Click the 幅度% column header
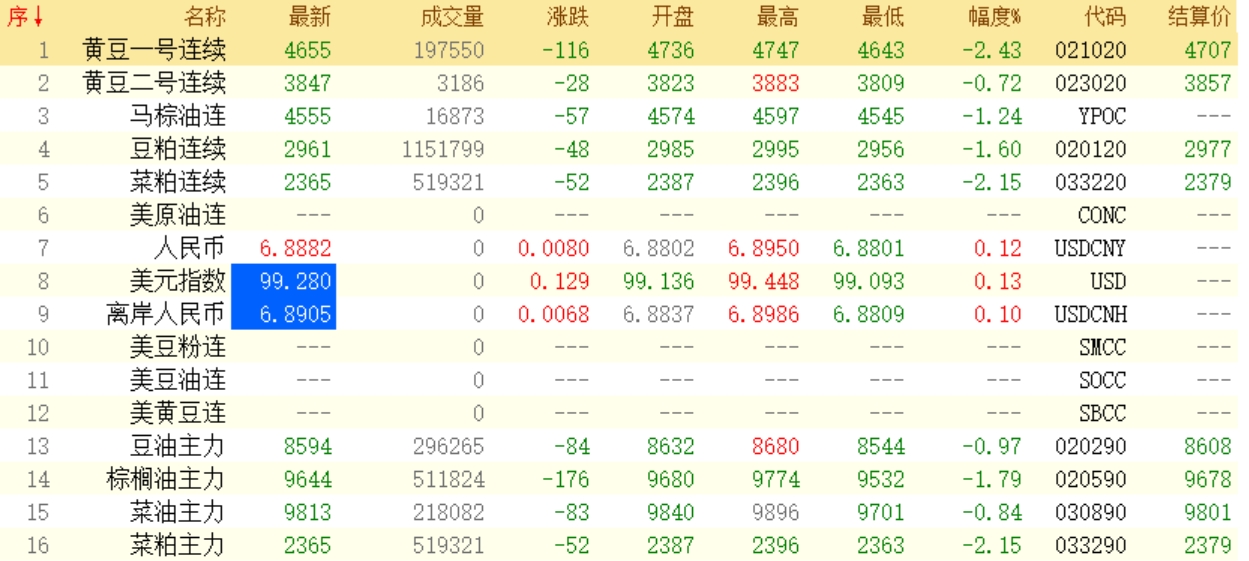This screenshot has height=561, width=1249. coord(994,17)
